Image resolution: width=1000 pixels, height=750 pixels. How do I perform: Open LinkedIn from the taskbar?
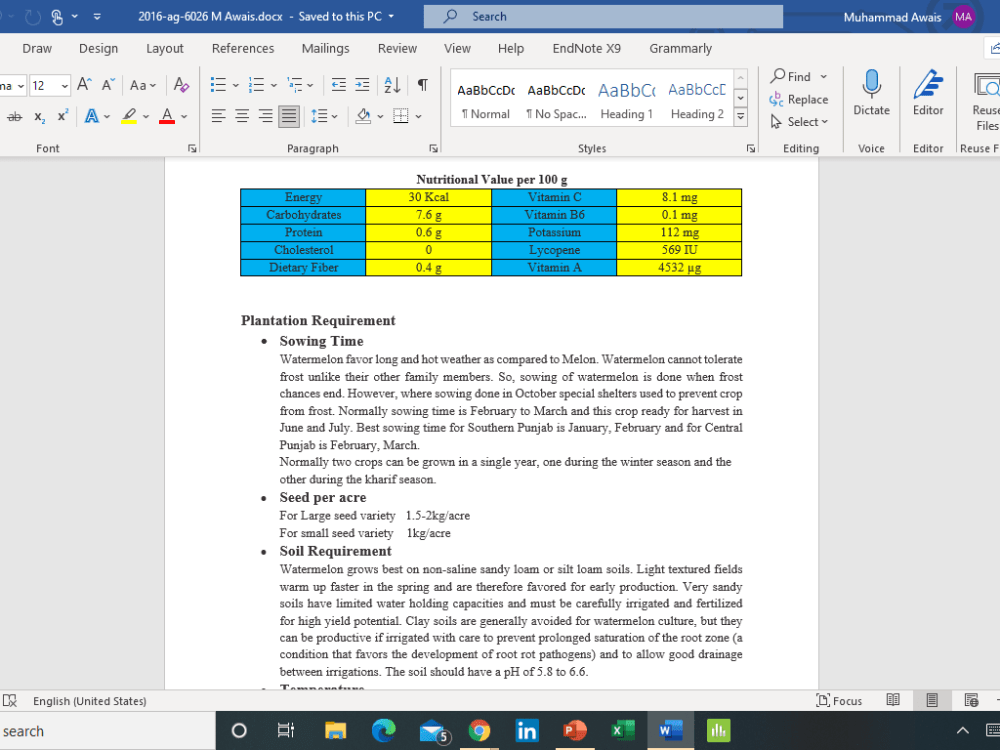coord(527,731)
